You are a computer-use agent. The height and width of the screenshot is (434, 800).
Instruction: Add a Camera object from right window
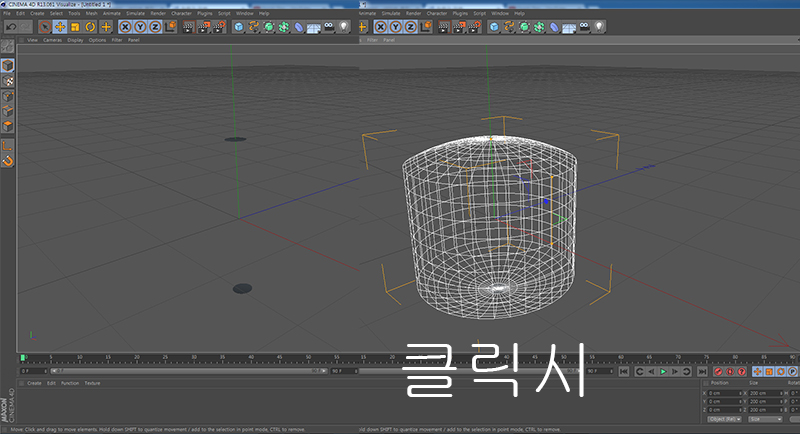coord(584,27)
